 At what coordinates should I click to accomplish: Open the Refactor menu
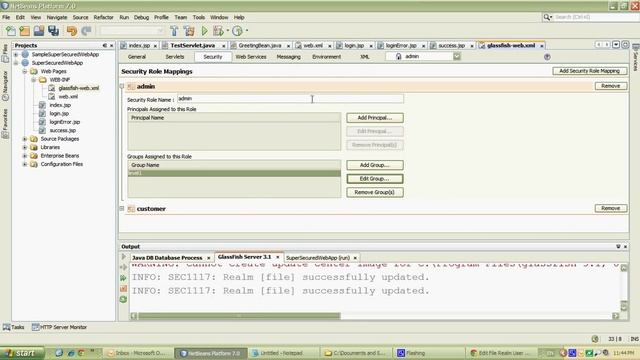[x=103, y=18]
